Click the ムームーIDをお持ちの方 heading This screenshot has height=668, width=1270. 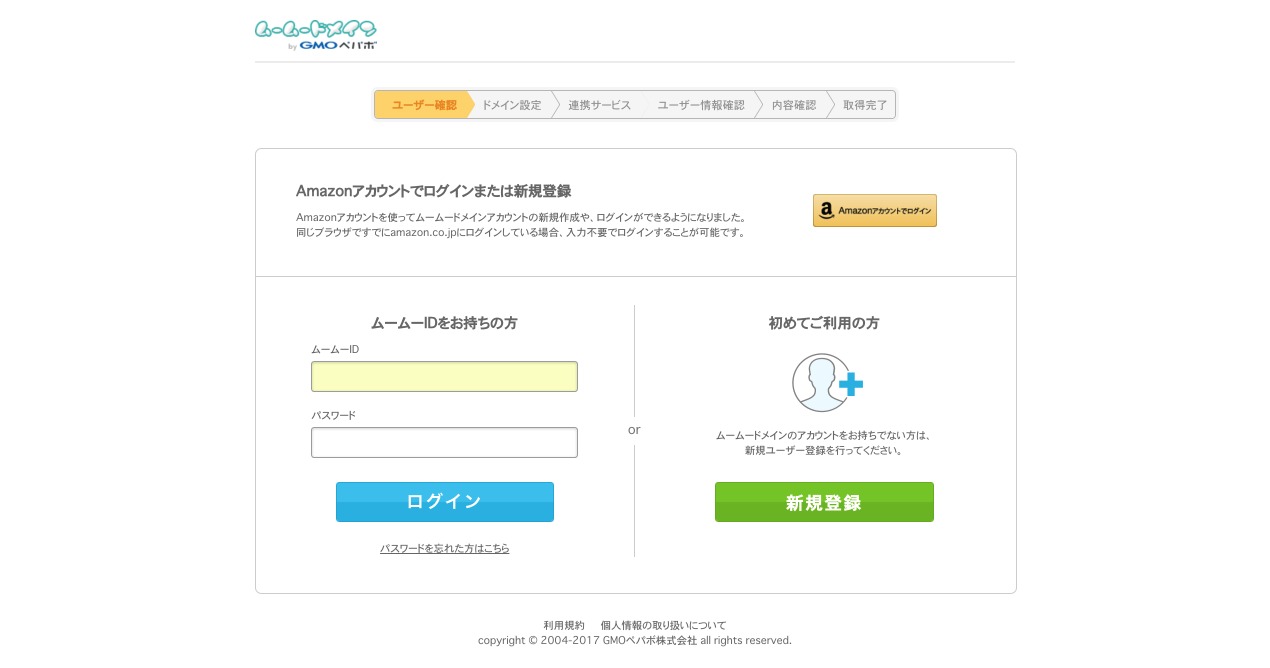click(444, 323)
